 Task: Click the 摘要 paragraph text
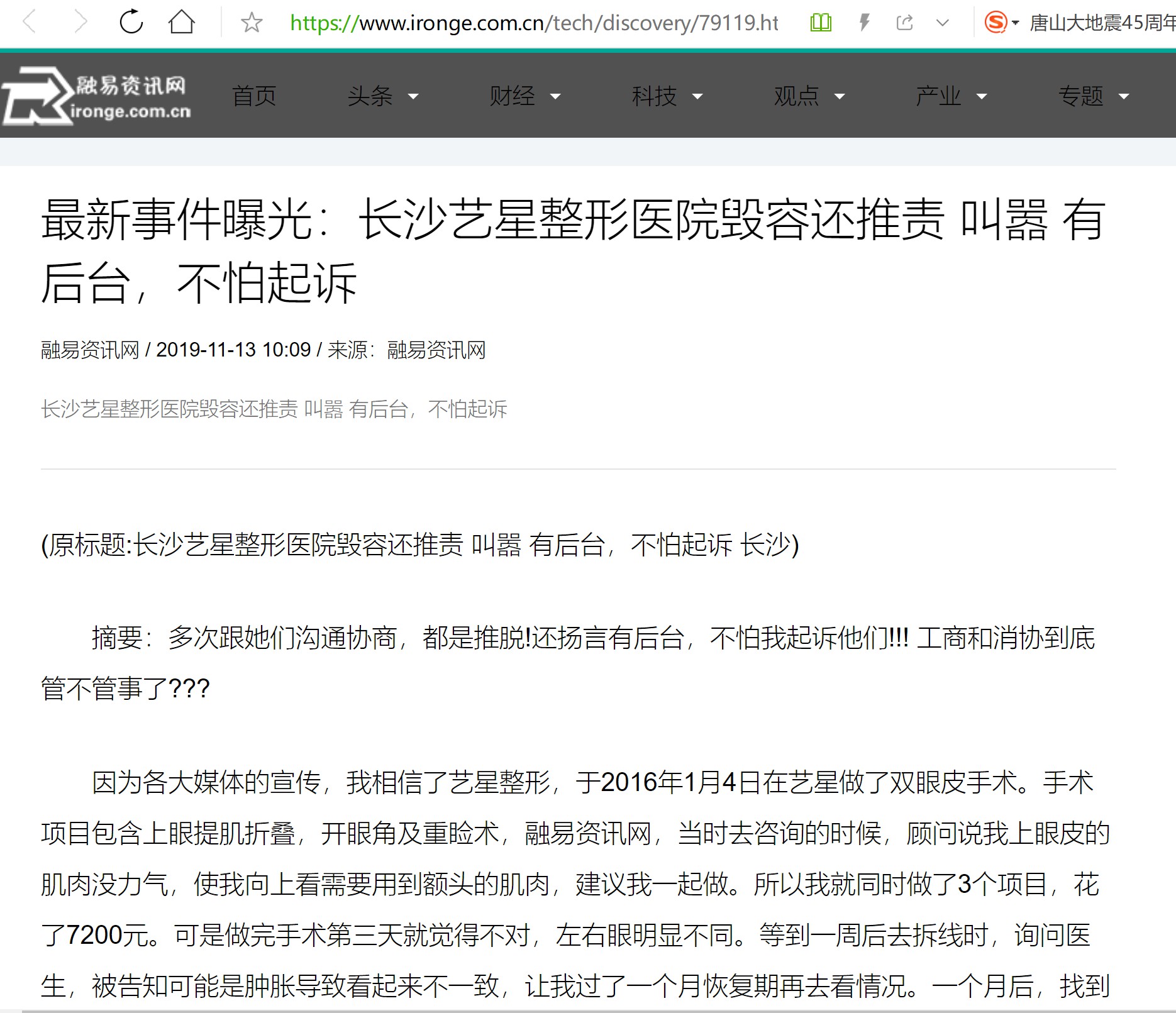[569, 663]
